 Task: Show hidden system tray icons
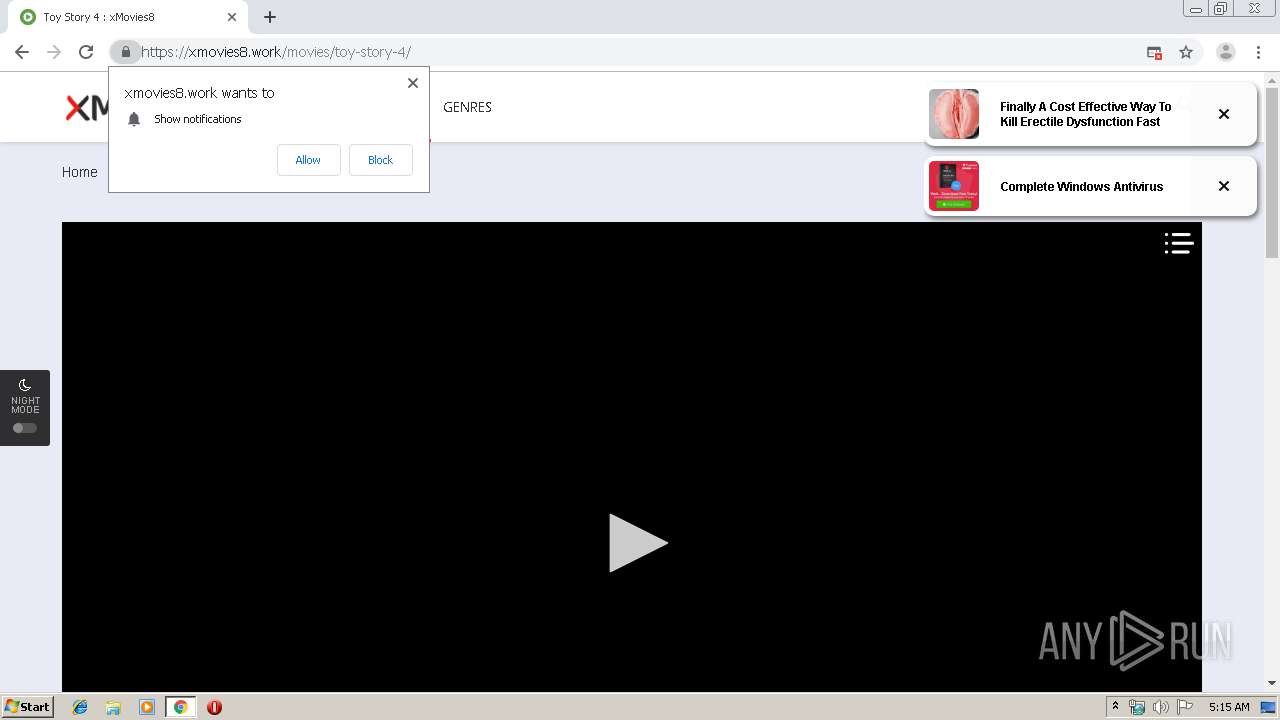pyautogui.click(x=1115, y=707)
